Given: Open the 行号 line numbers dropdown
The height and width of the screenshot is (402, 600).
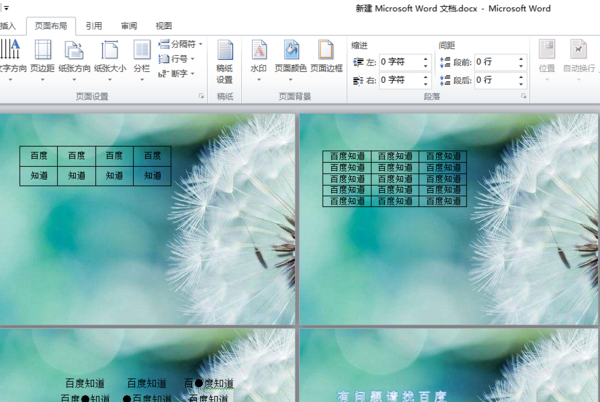Looking at the screenshot, I should pyautogui.click(x=177, y=59).
